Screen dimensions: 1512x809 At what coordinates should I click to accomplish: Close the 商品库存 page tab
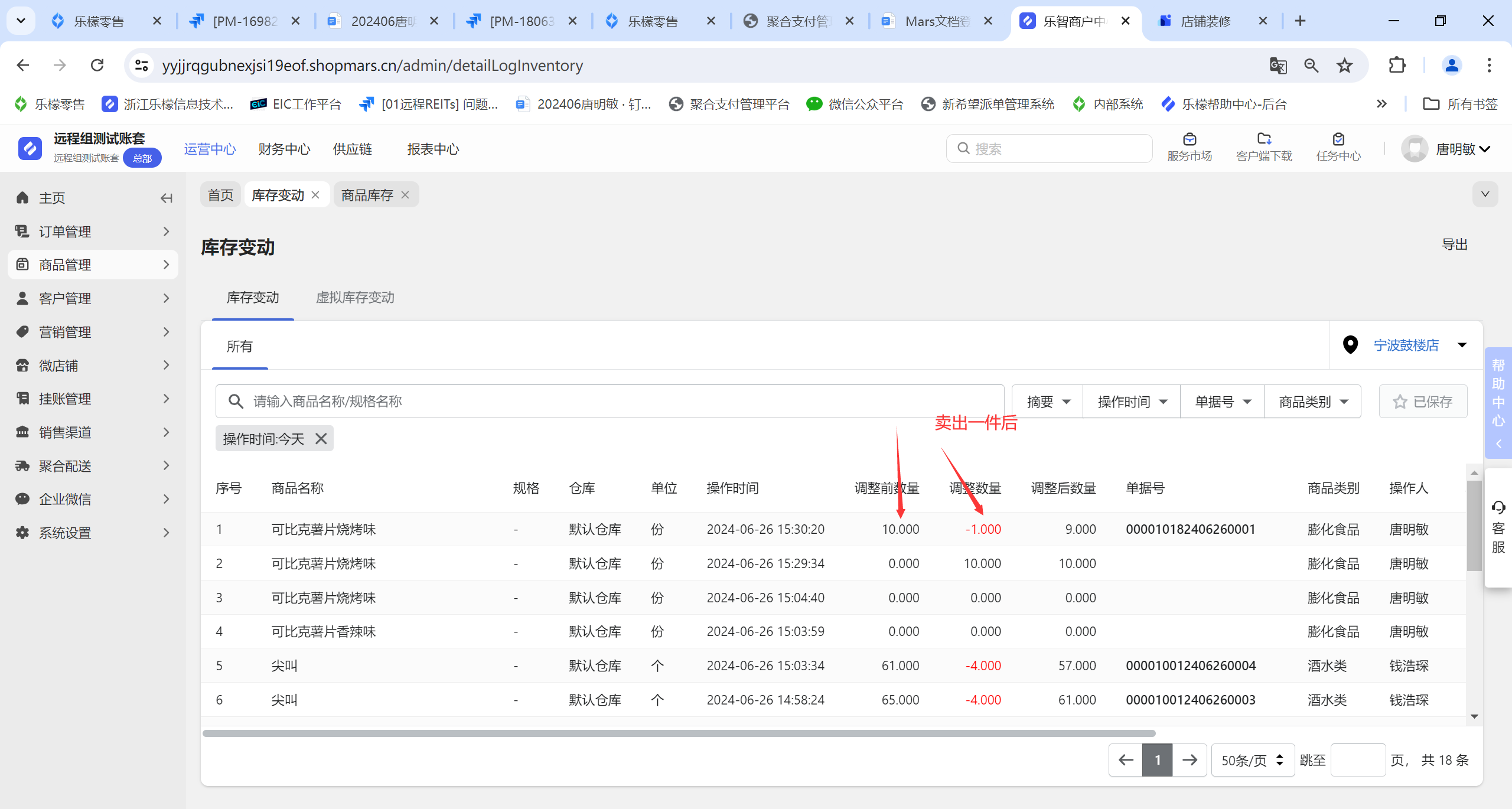pyautogui.click(x=405, y=195)
